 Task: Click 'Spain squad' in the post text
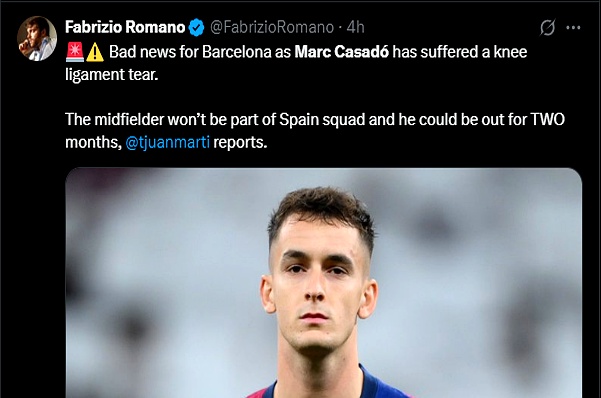pyautogui.click(x=322, y=120)
